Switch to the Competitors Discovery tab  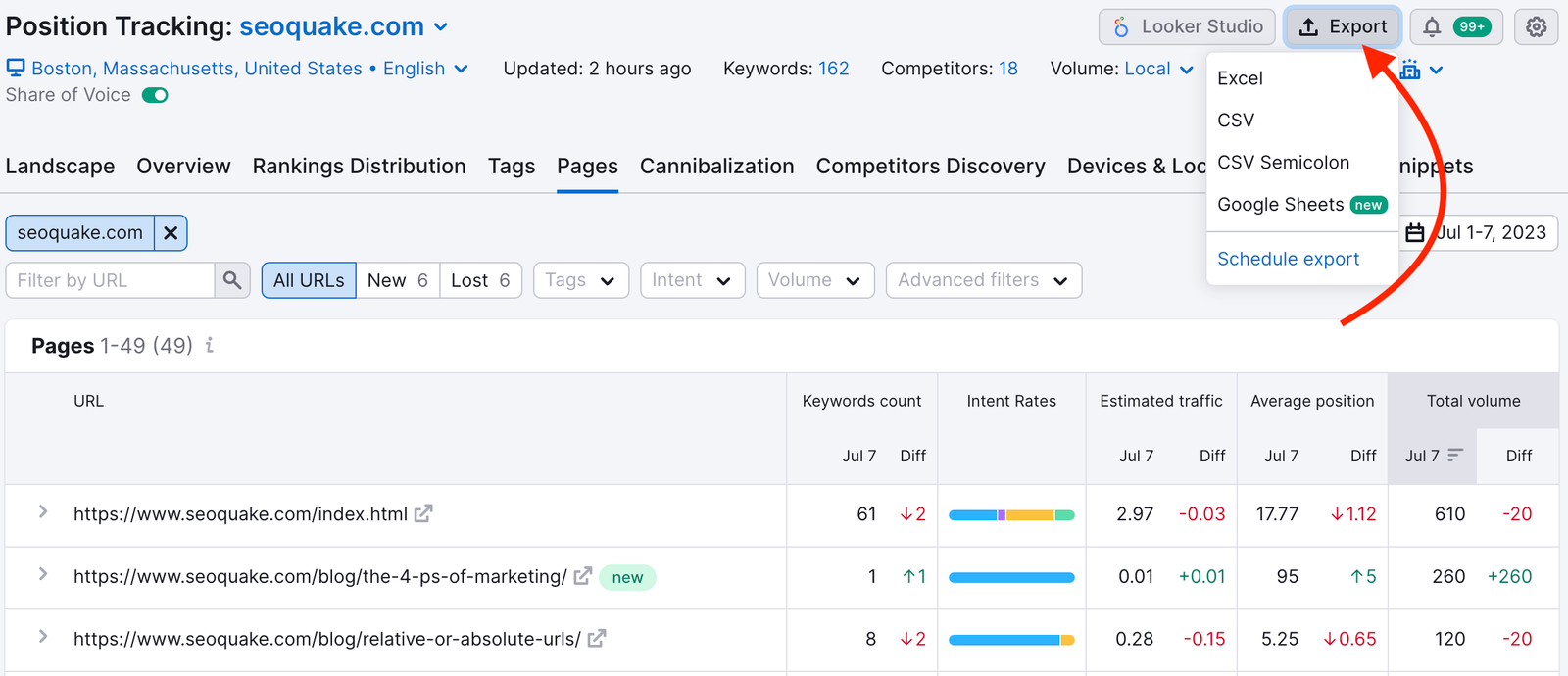930,167
